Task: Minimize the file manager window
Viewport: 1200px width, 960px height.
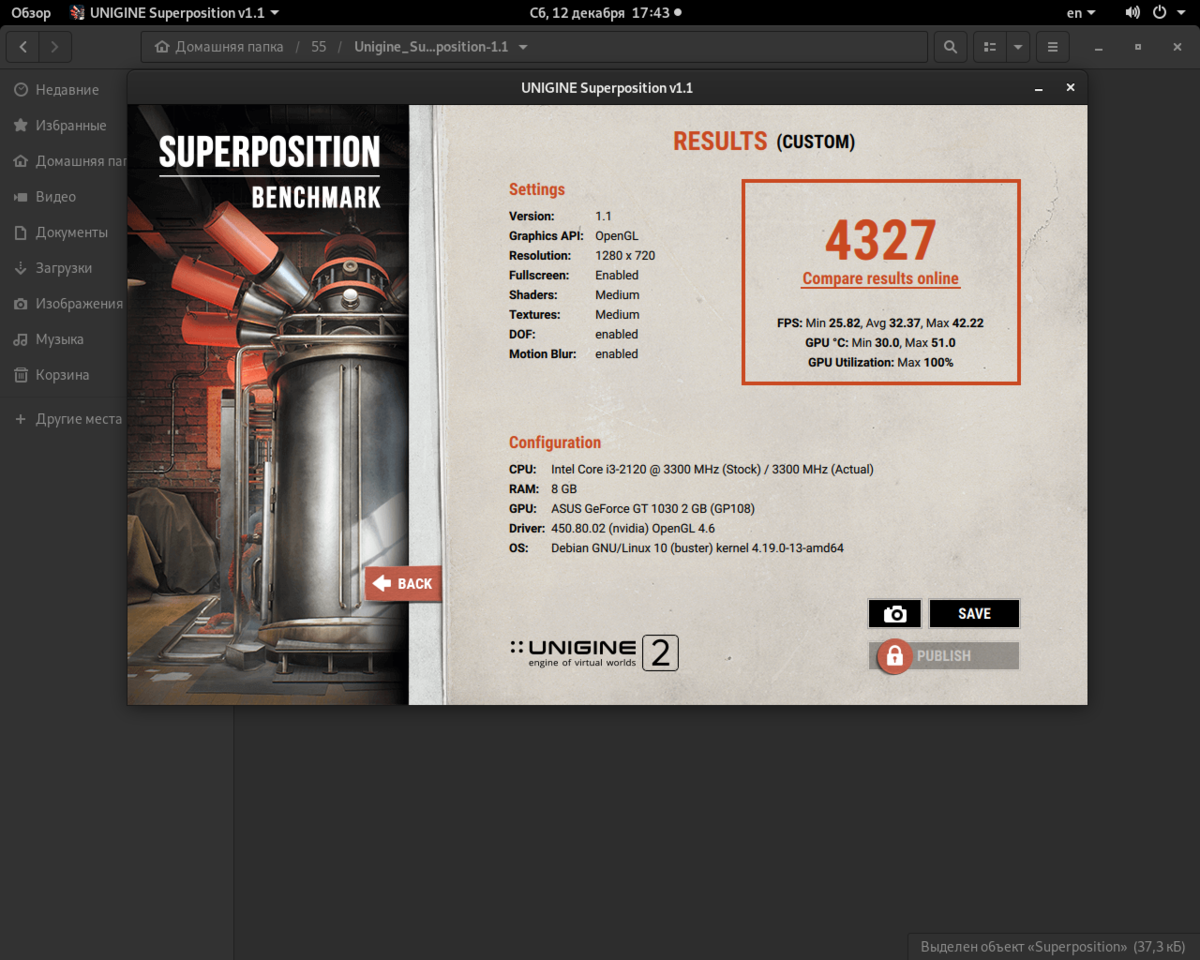Action: tap(1099, 47)
